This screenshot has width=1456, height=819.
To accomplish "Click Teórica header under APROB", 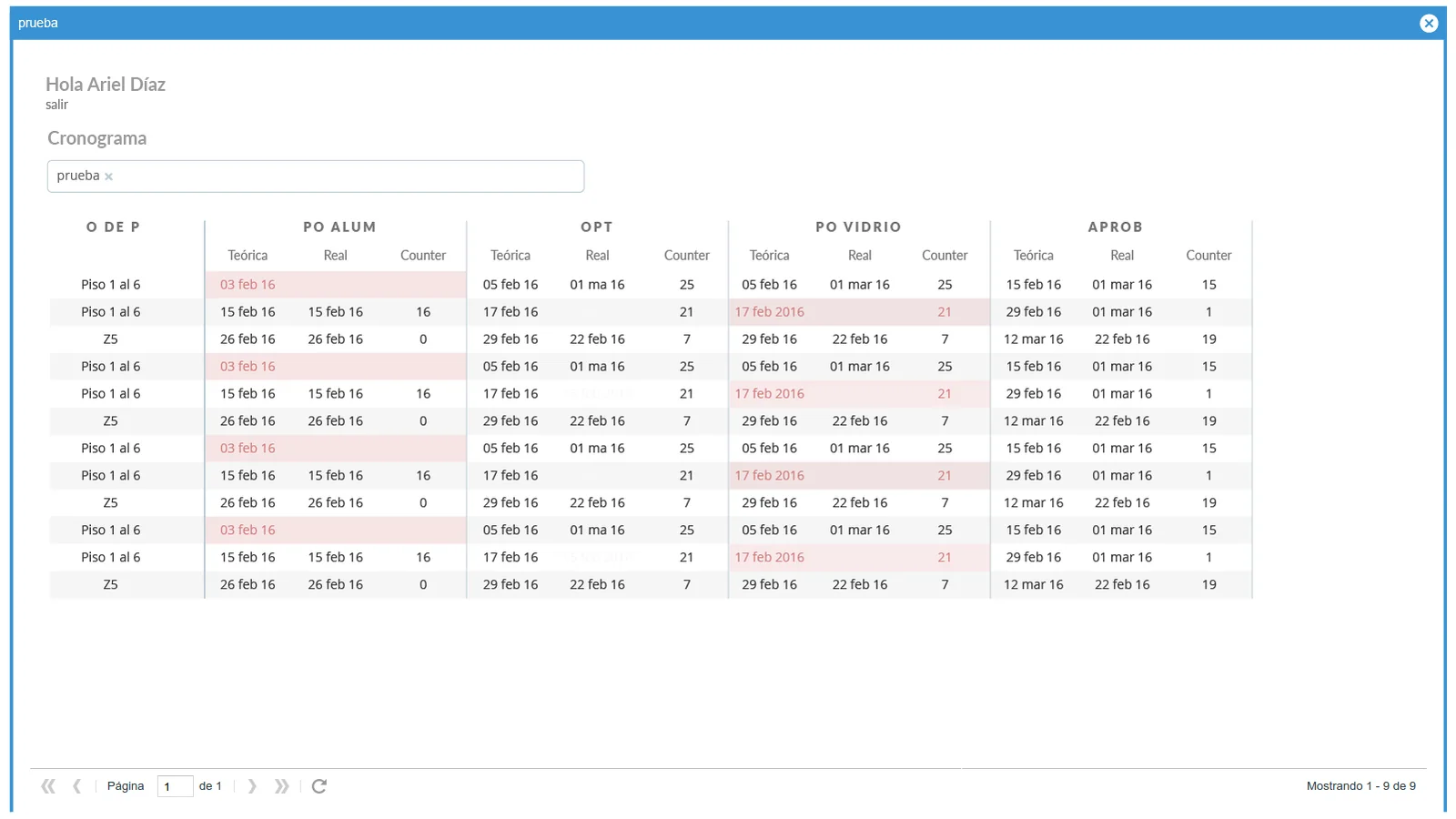I will [x=1034, y=256].
